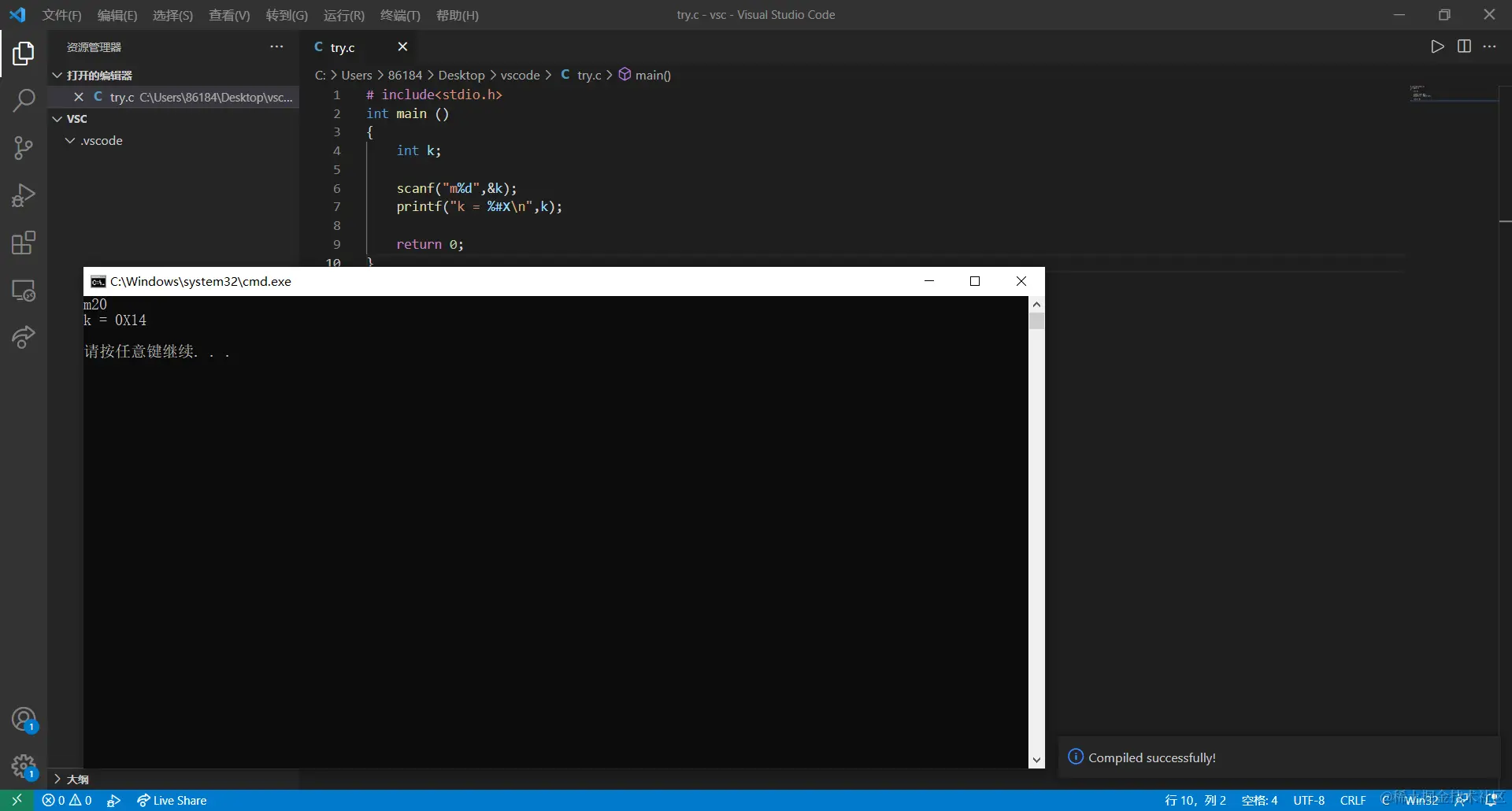Open the Extensions view

click(x=24, y=243)
